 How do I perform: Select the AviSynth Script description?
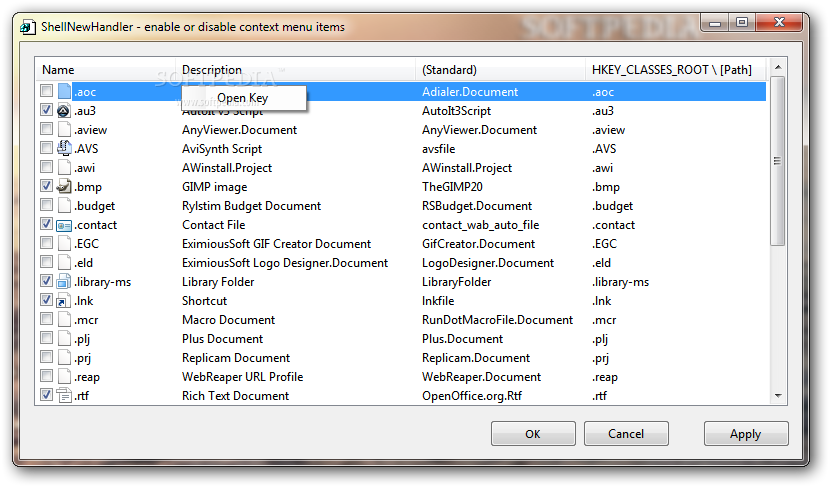tap(222, 149)
